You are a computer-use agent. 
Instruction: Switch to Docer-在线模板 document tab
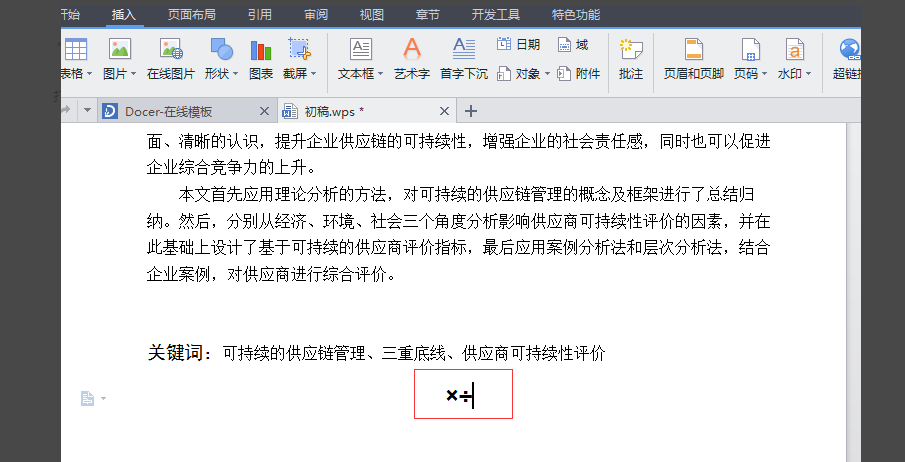pyautogui.click(x=186, y=111)
